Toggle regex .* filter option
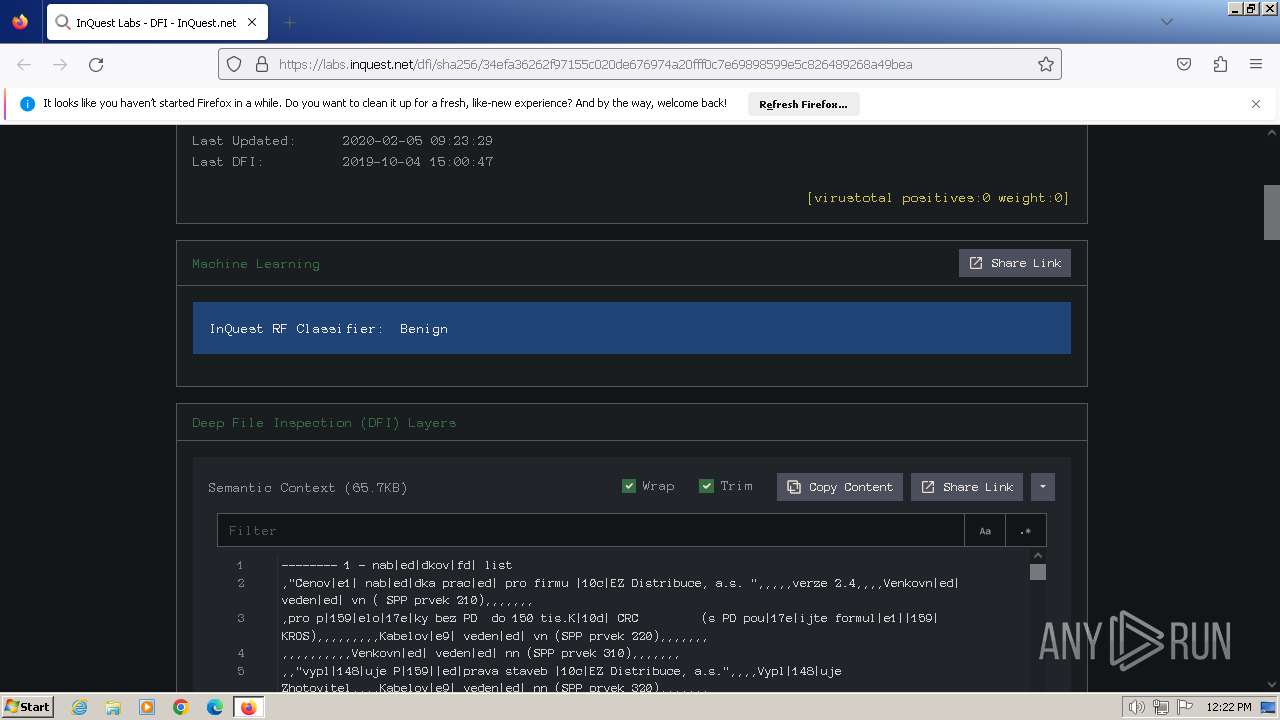 pyautogui.click(x=1026, y=531)
